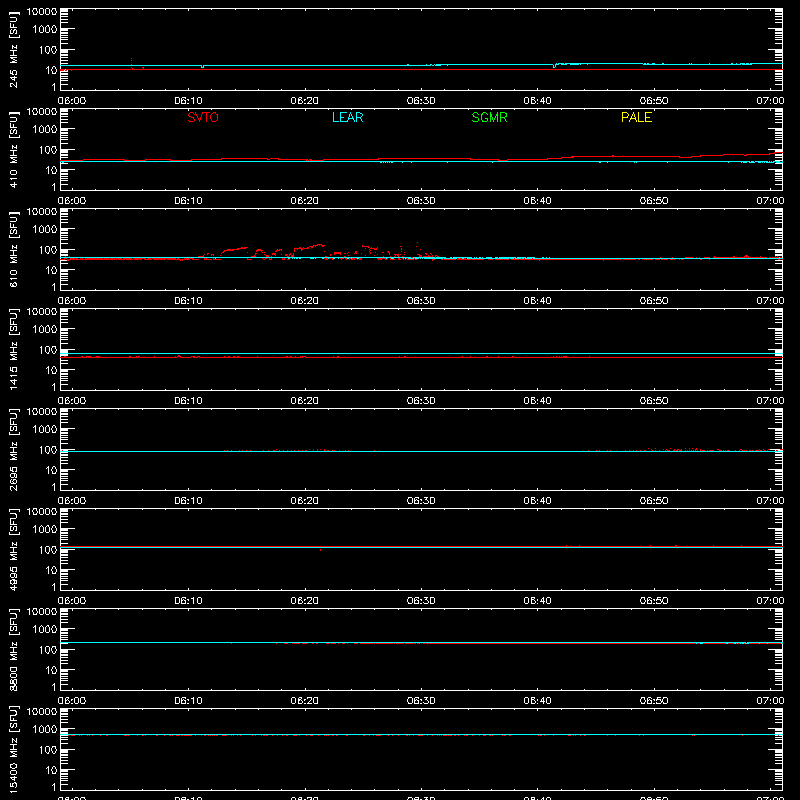Select the 245 MHz [SFU] axis title

click(13, 50)
